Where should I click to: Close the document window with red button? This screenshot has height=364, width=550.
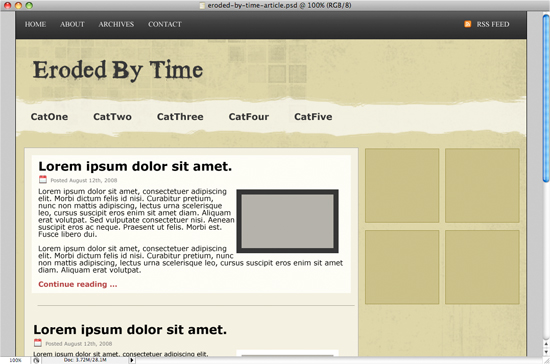click(7, 5)
